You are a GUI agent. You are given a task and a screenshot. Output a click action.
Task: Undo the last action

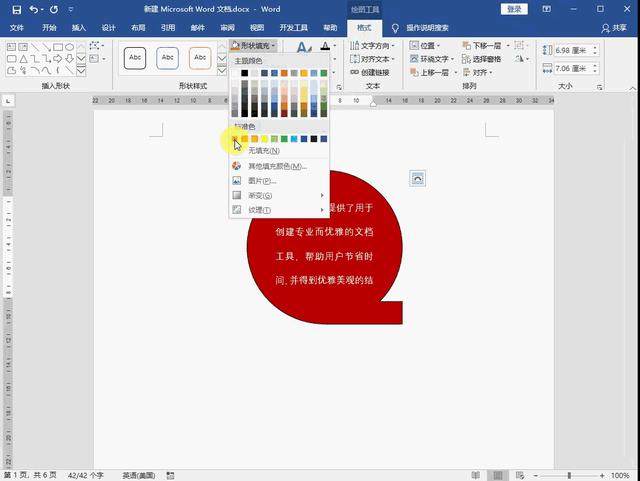coord(34,9)
